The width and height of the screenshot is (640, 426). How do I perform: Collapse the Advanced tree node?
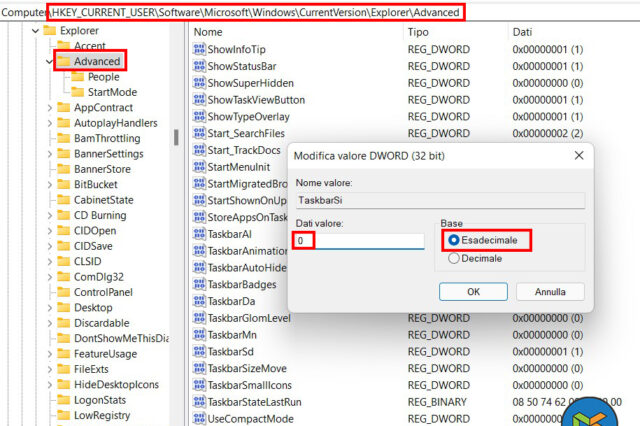click(x=49, y=62)
